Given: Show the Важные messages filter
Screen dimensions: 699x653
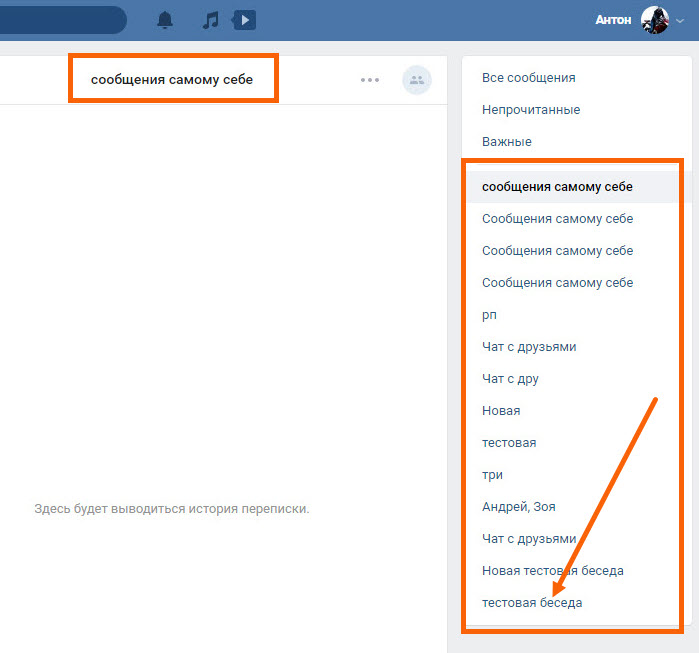Looking at the screenshot, I should [507, 142].
